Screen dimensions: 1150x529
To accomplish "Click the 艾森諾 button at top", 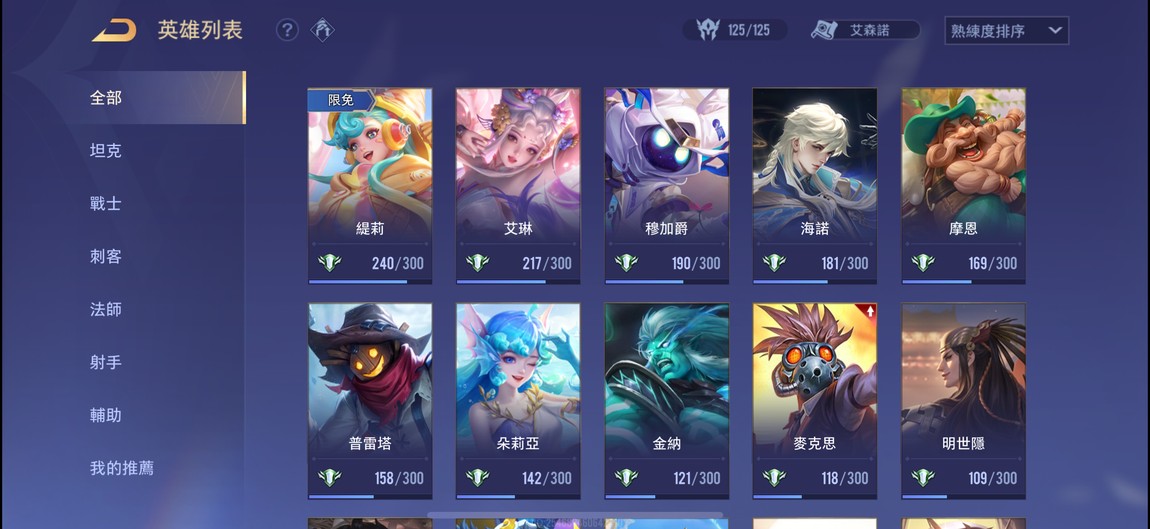I will click(865, 30).
